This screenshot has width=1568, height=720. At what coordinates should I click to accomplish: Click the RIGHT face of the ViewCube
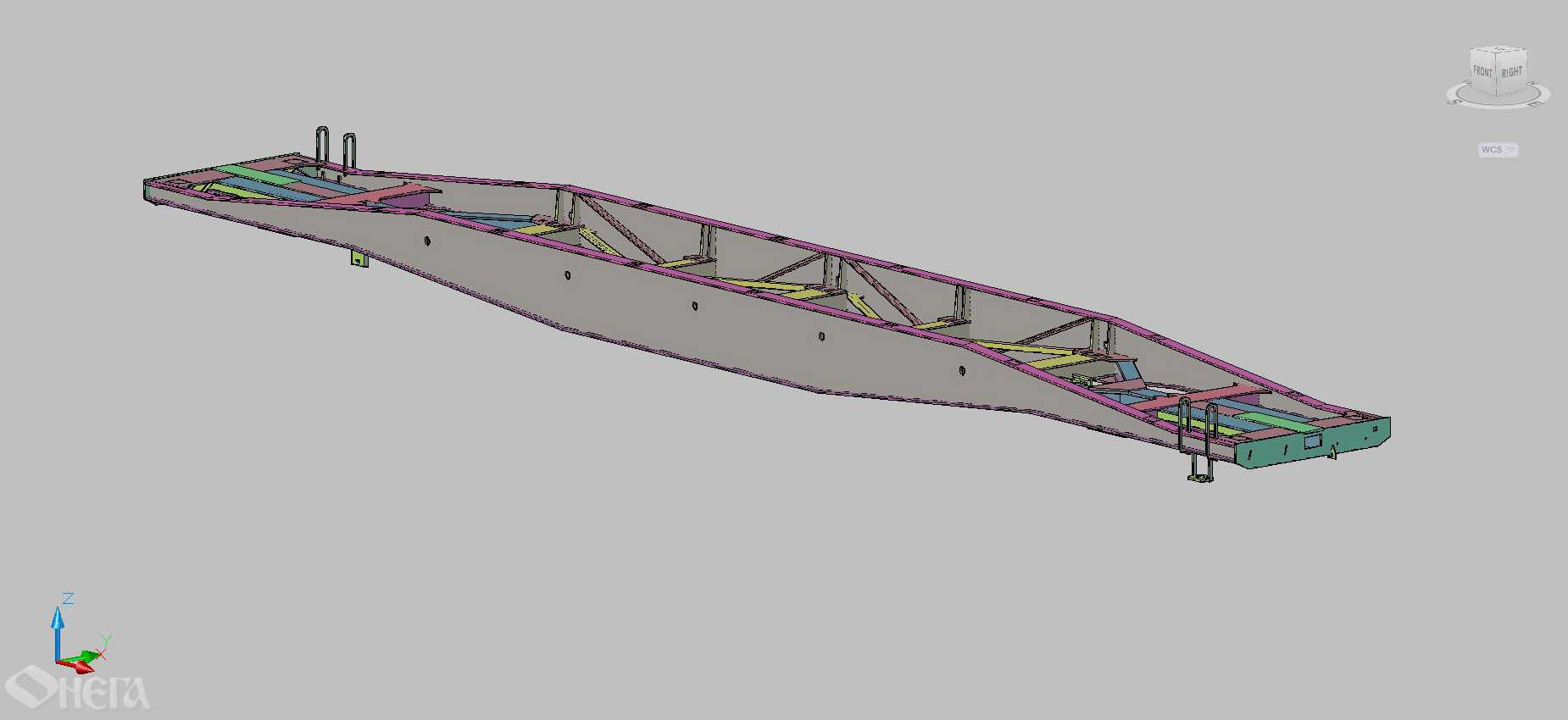pos(1511,73)
